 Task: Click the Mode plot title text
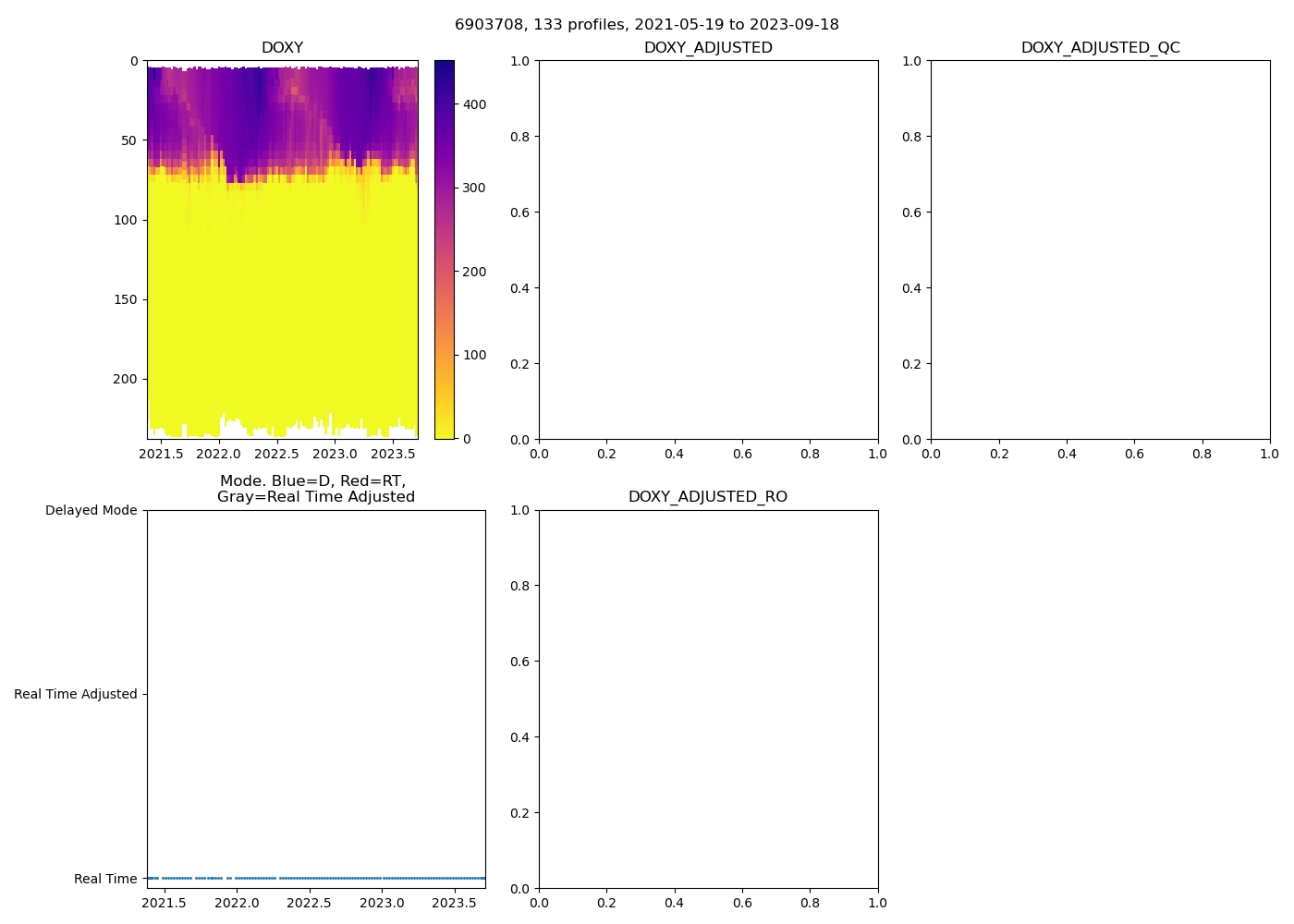pyautogui.click(x=315, y=489)
